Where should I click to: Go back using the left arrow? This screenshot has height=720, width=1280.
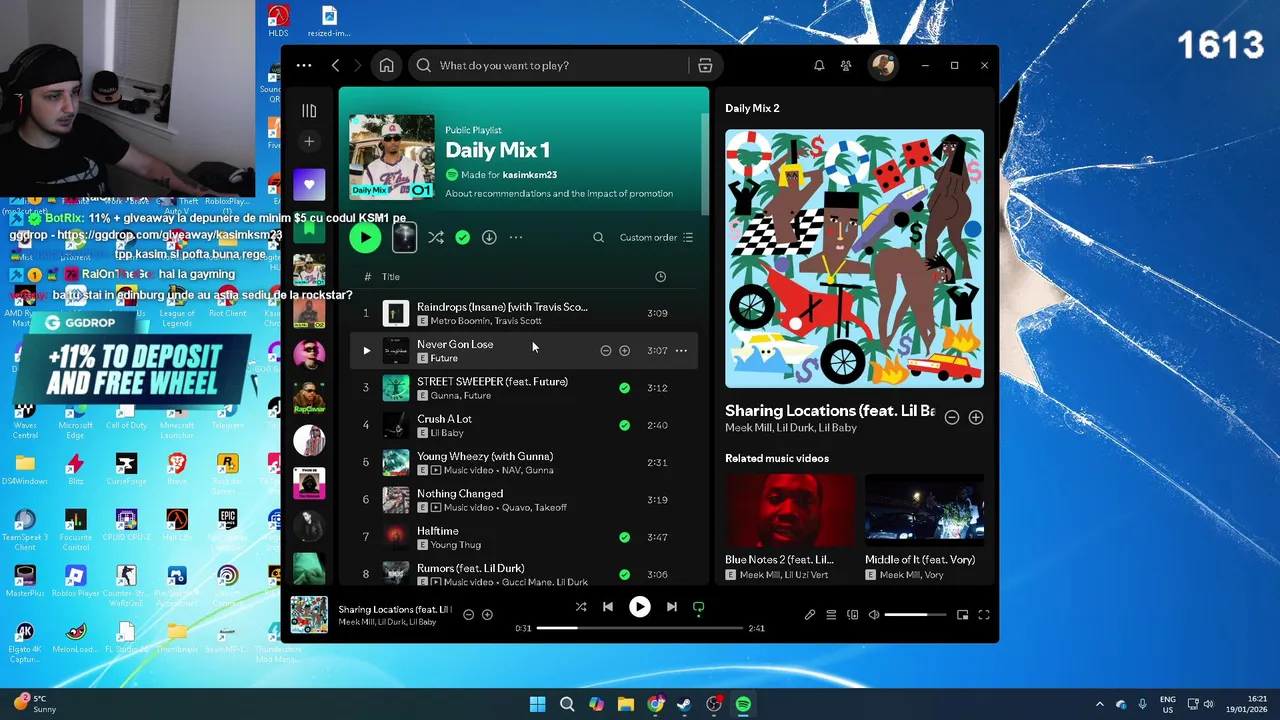[x=335, y=65]
